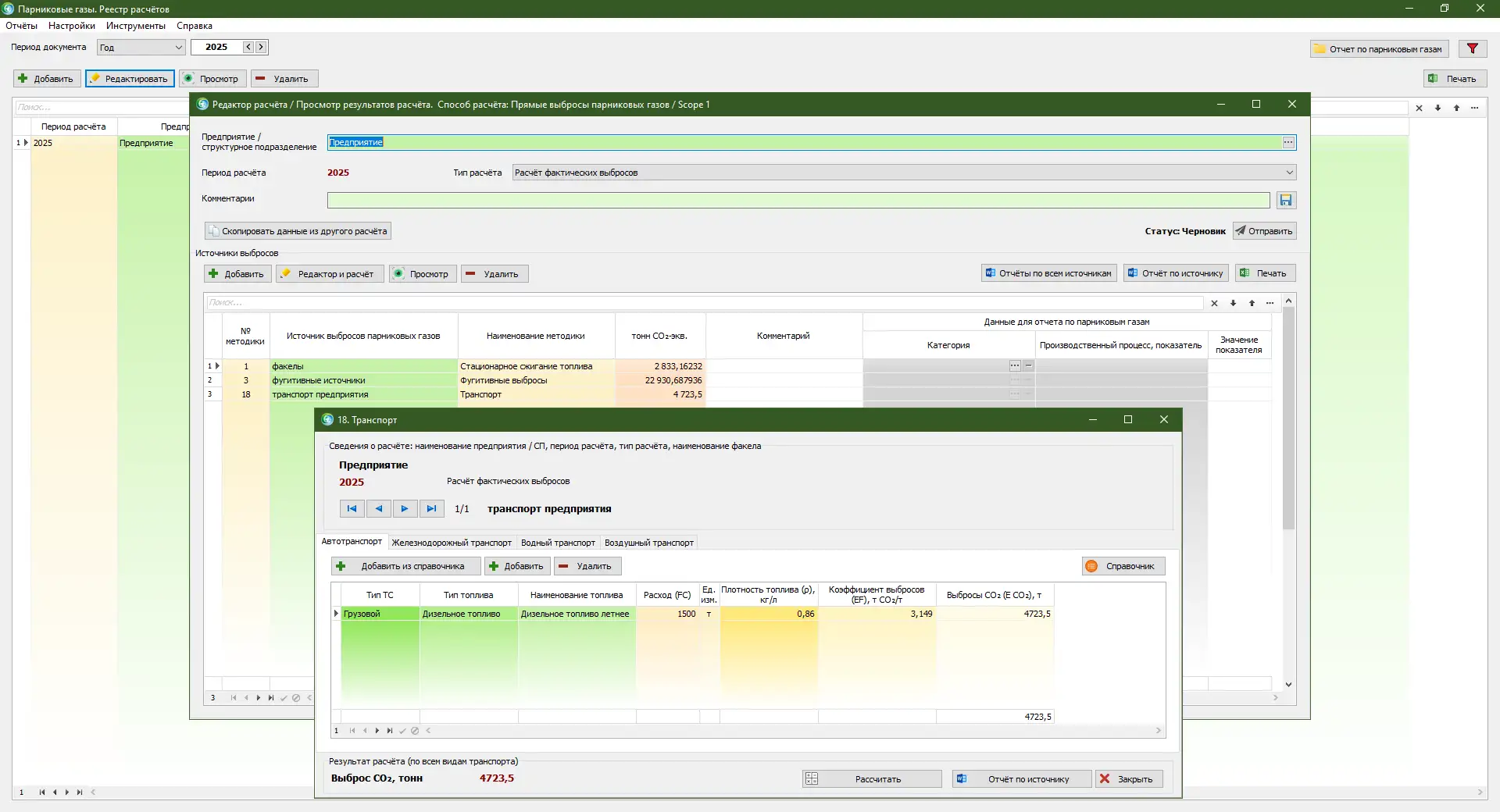The width and height of the screenshot is (1500, 812).
Task: Switch to Железнодорожный транспорт tab
Action: click(x=452, y=543)
